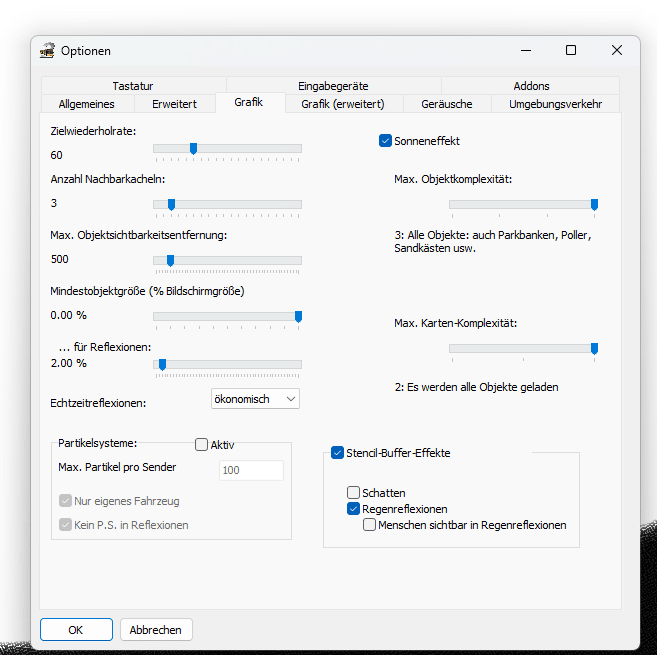Go to the Umgebungsverkehr tab
The width and height of the screenshot is (657, 655).
pyautogui.click(x=555, y=104)
